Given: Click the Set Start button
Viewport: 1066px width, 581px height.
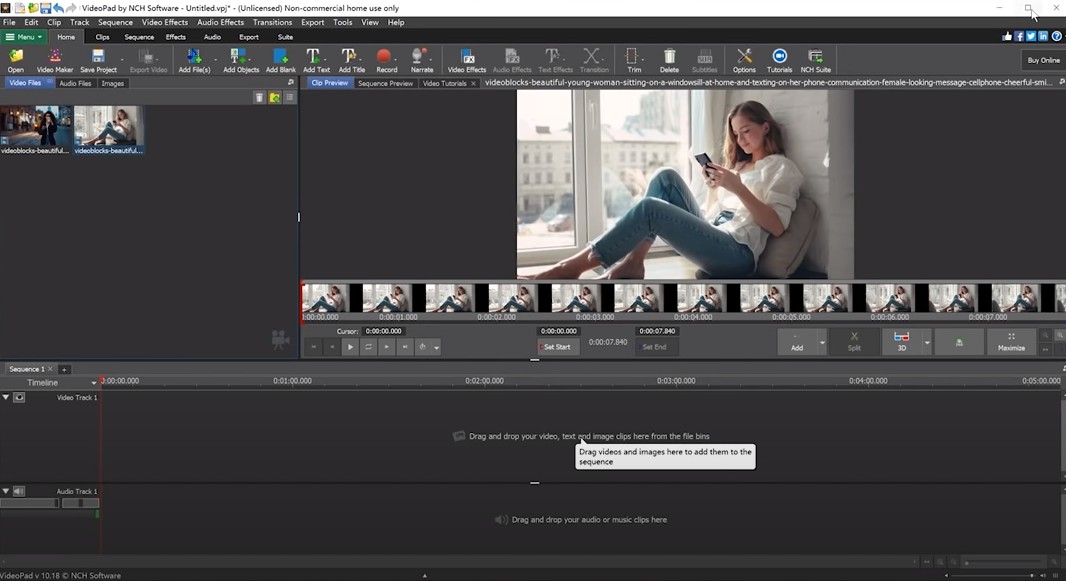Looking at the screenshot, I should tap(558, 347).
